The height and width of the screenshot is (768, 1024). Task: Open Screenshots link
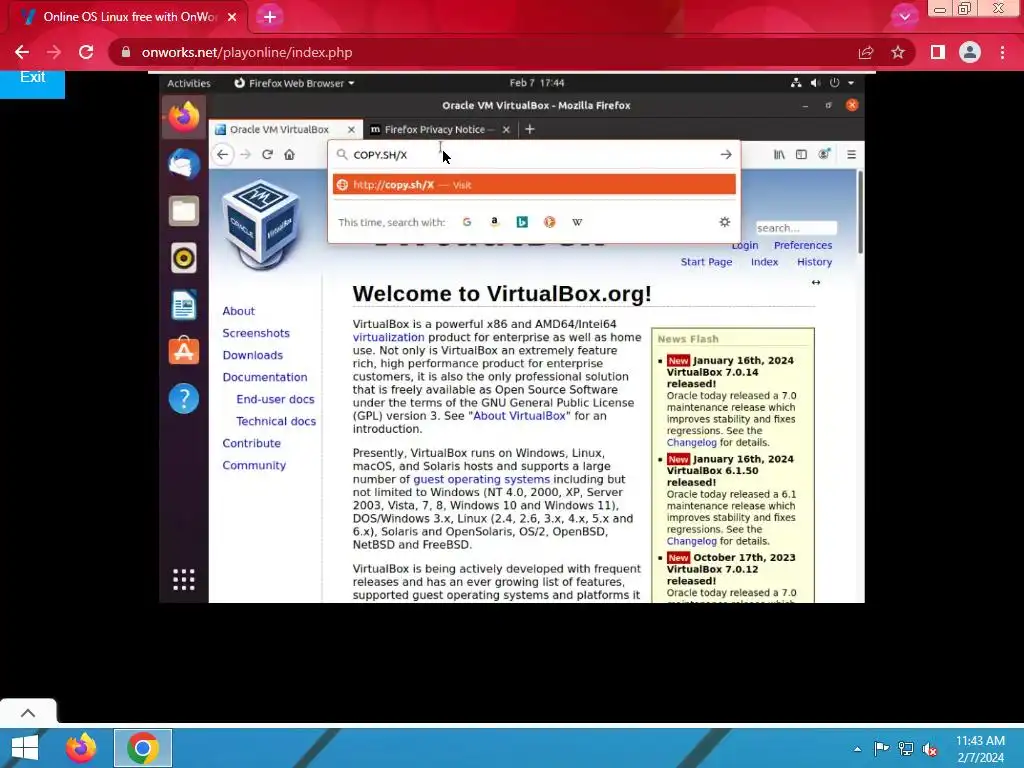click(256, 333)
